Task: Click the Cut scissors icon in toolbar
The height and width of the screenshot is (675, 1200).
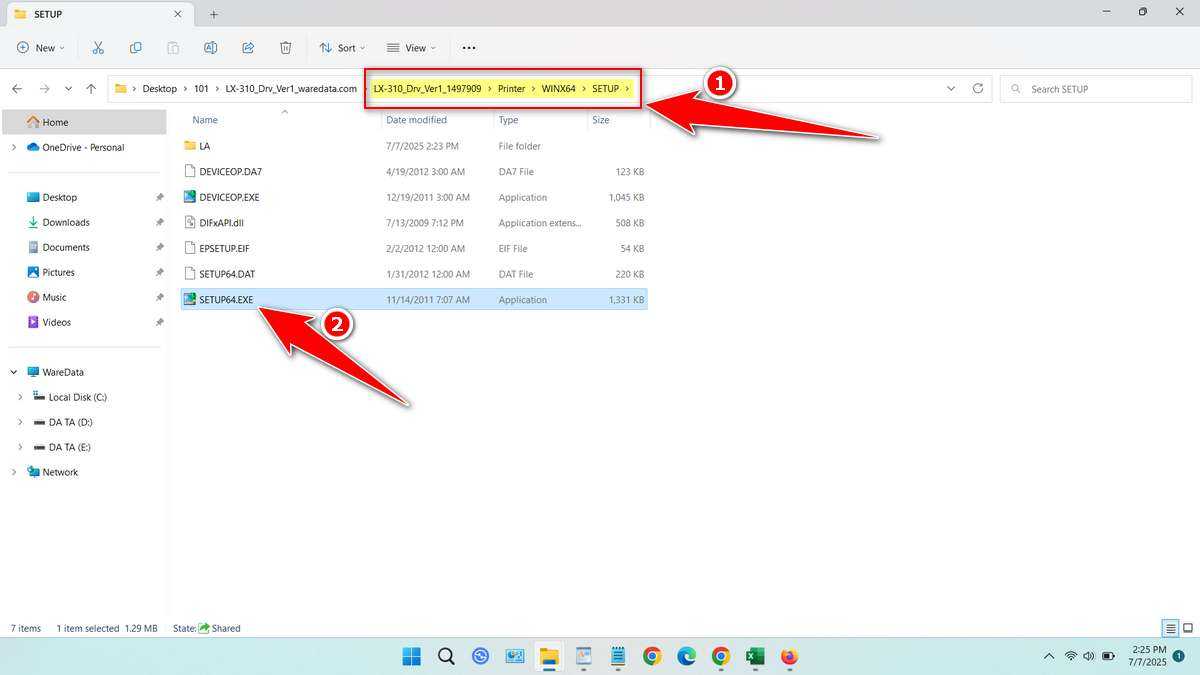Action: pos(98,48)
